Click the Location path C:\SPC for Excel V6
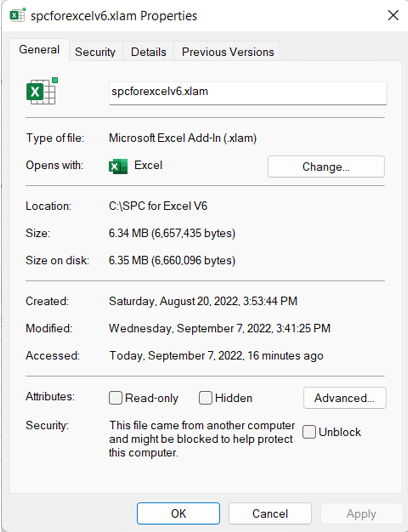 158,206
